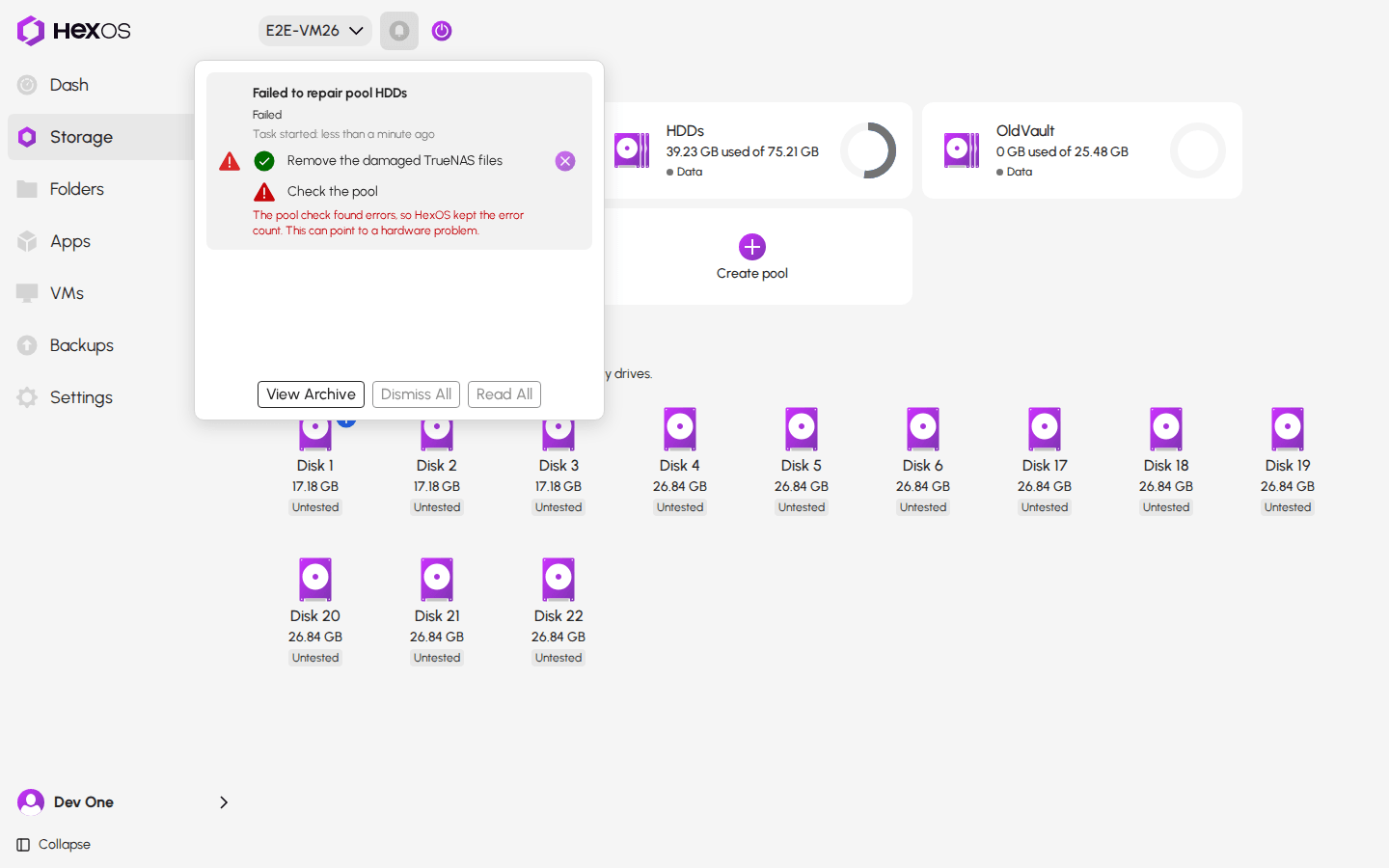The image size is (1389, 868).
Task: Open Storage section in sidebar
Action: coord(100,137)
